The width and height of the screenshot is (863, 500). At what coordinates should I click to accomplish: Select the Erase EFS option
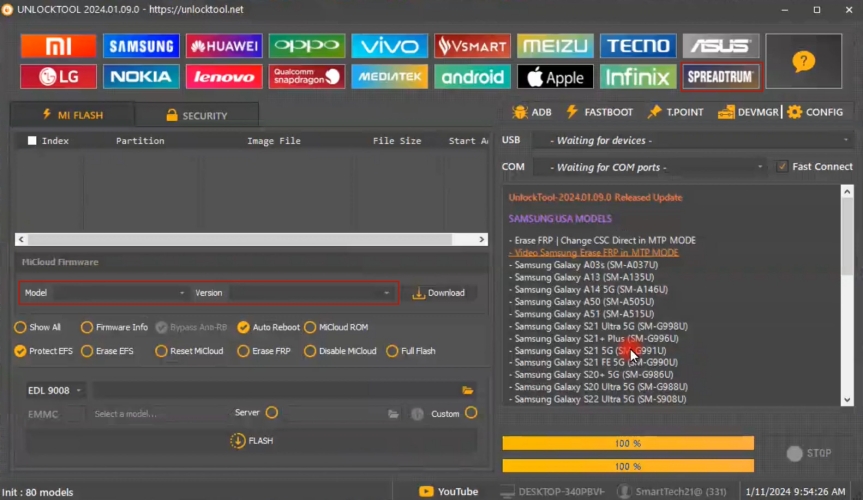click(86, 351)
